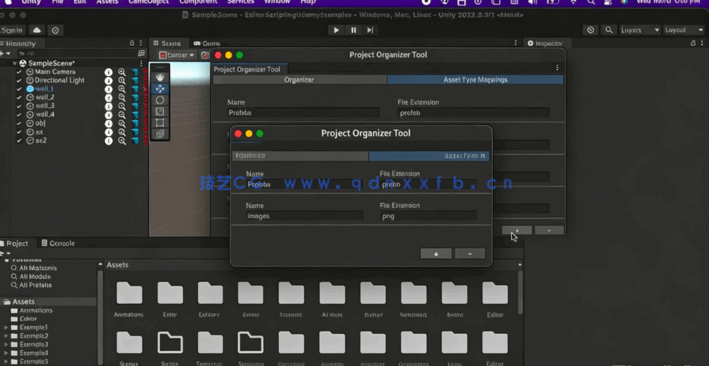This screenshot has height=366, width=709.
Task: Open the cloud services icon beside Sign in
Action: [x=37, y=30]
